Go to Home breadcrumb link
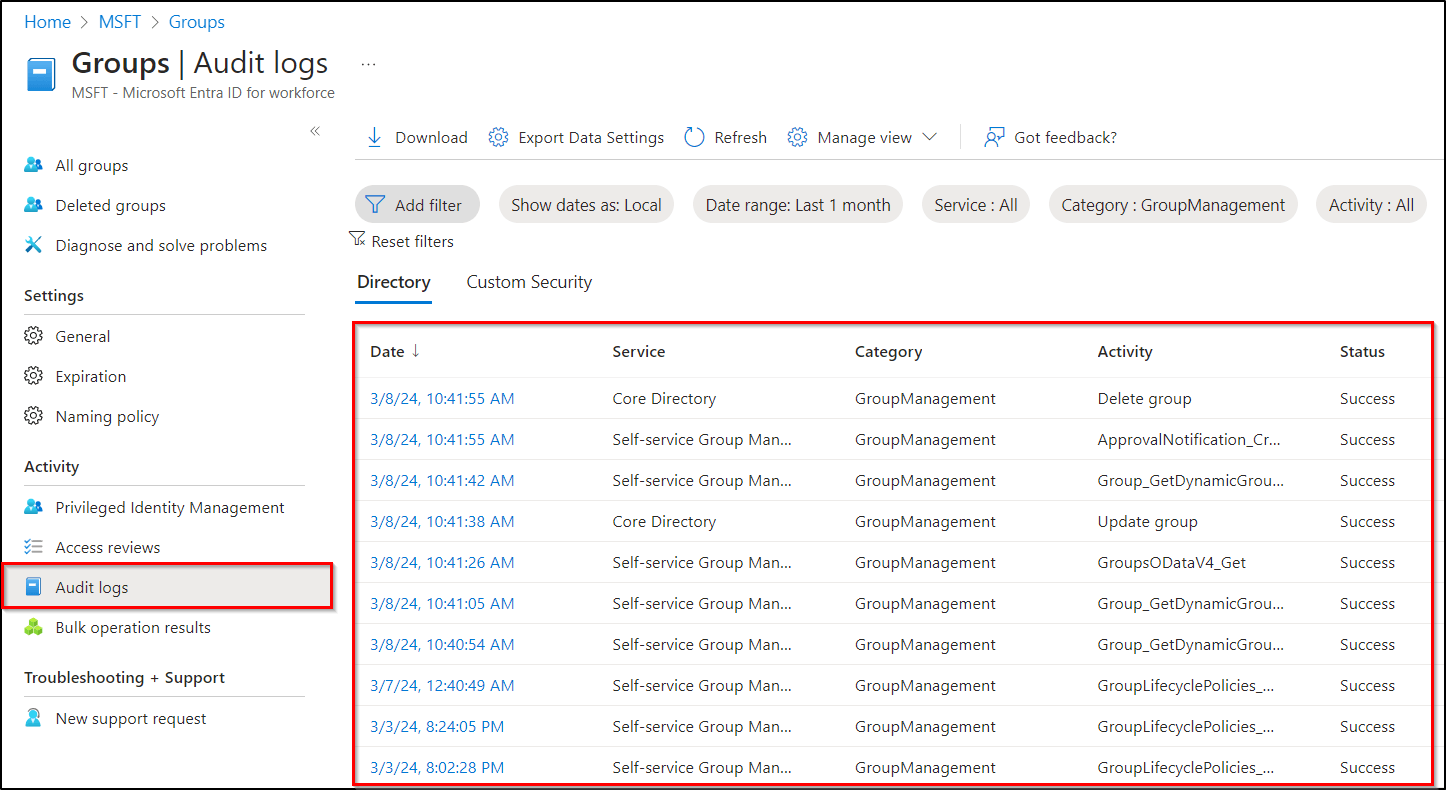 [x=47, y=22]
